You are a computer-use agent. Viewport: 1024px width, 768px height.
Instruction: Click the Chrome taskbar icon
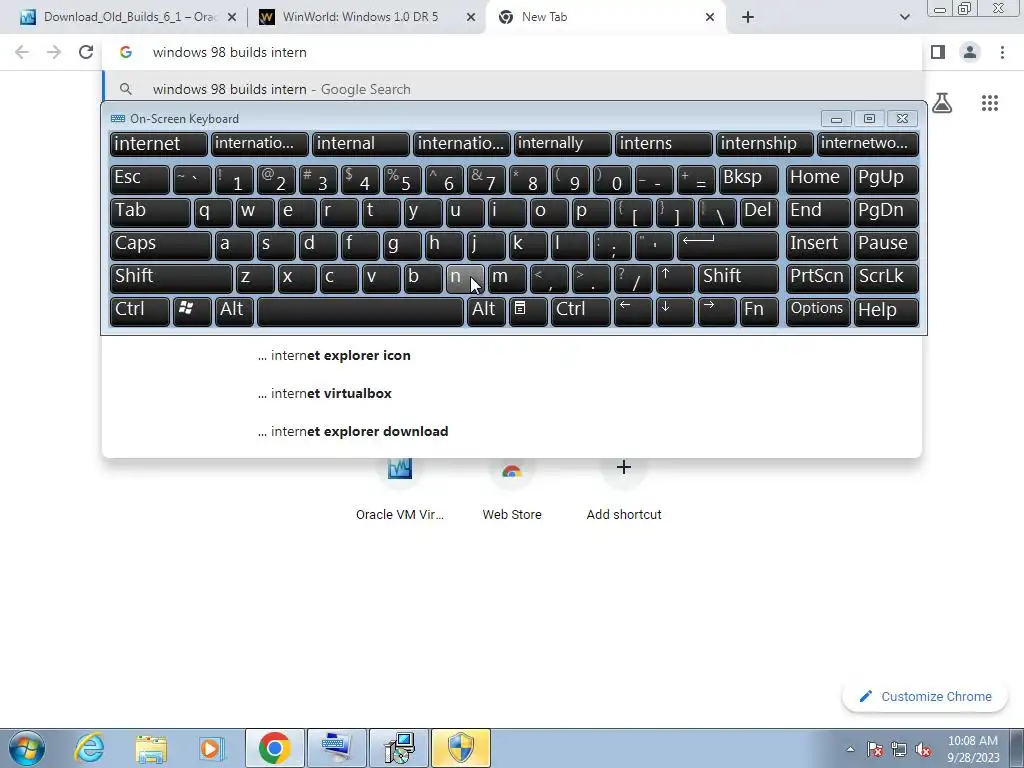click(274, 748)
